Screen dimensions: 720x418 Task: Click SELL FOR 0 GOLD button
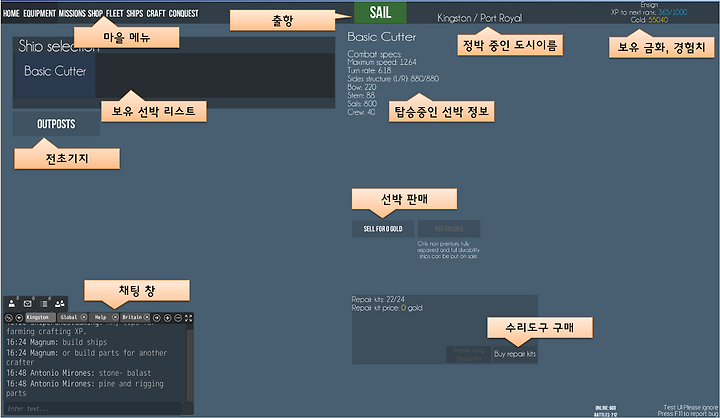point(383,229)
